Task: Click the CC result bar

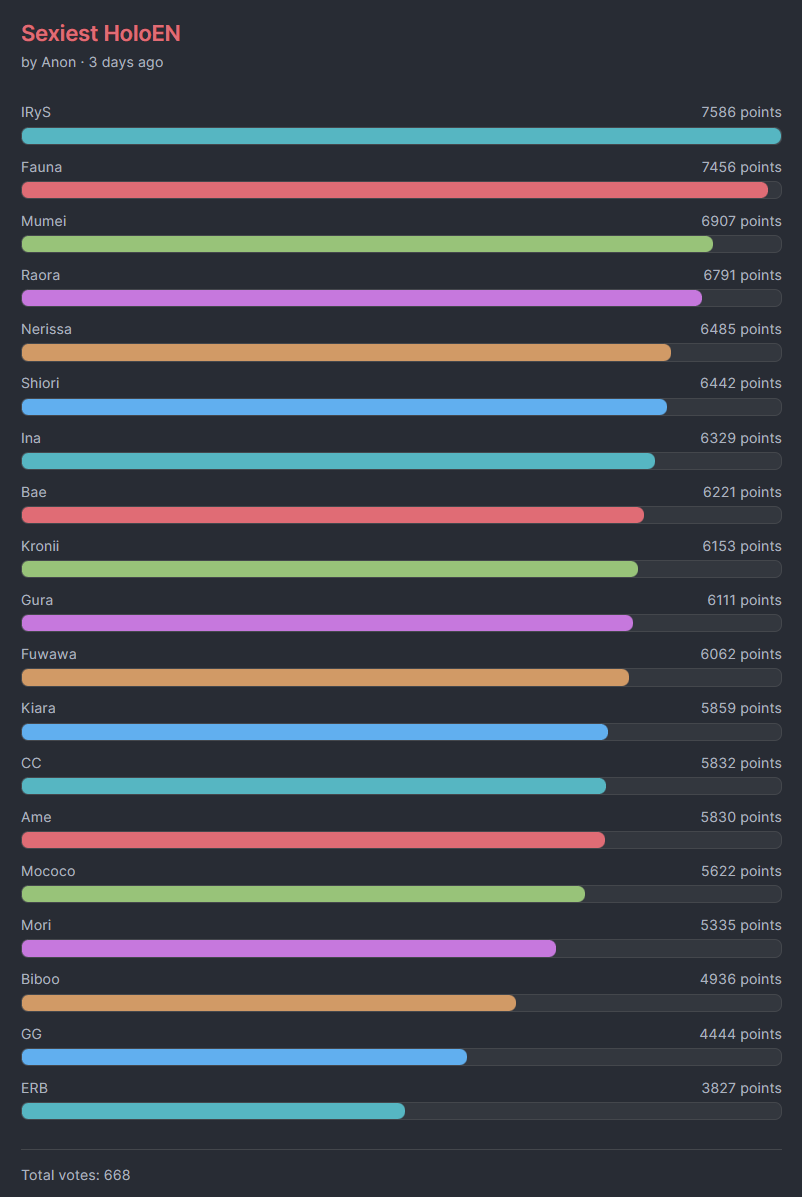Action: [401, 786]
